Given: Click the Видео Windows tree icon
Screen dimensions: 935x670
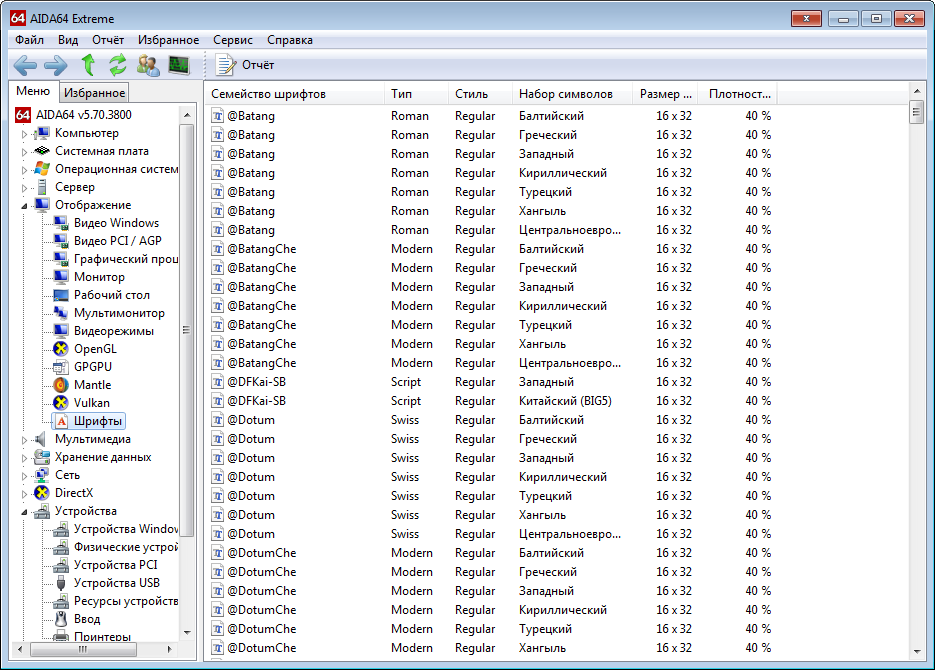Looking at the screenshot, I should click(x=60, y=223).
